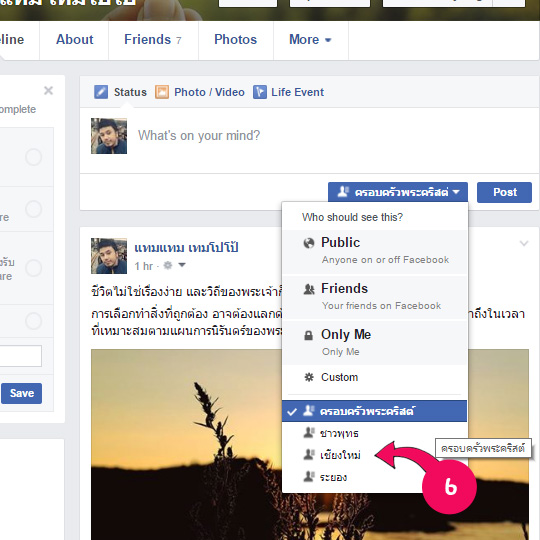Click the Friends people icon in audience menu
This screenshot has width=540, height=540.
pyautogui.click(x=309, y=289)
